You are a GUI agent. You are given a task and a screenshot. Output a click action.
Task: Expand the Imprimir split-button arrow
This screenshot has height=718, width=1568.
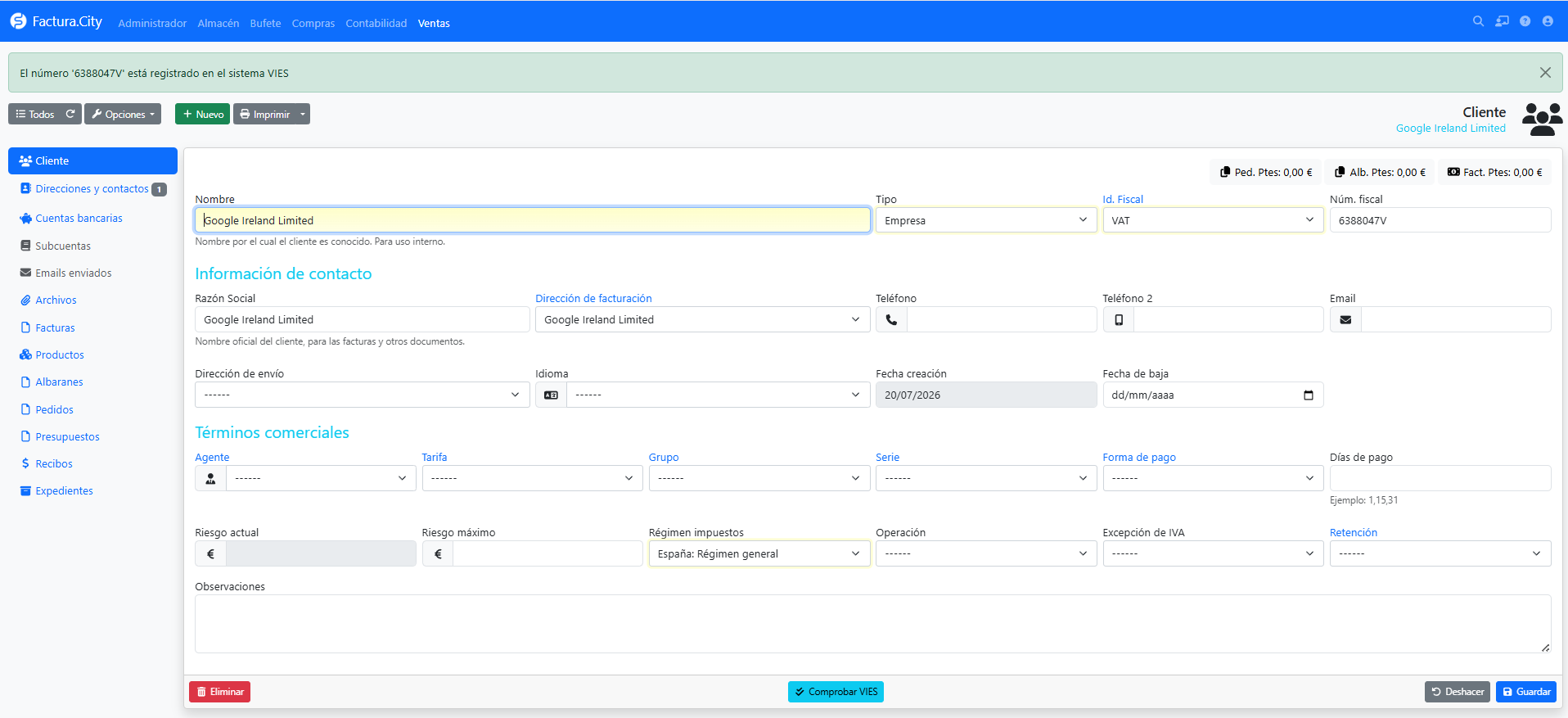(x=303, y=114)
